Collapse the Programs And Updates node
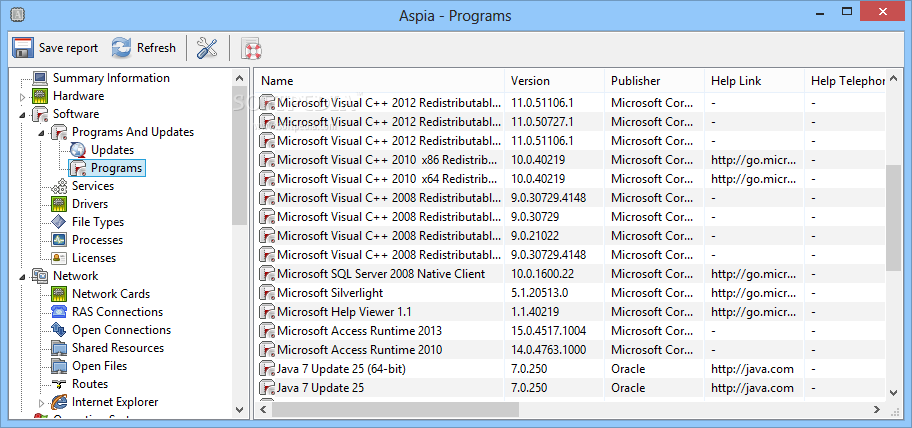The width and height of the screenshot is (912, 428). point(42,133)
